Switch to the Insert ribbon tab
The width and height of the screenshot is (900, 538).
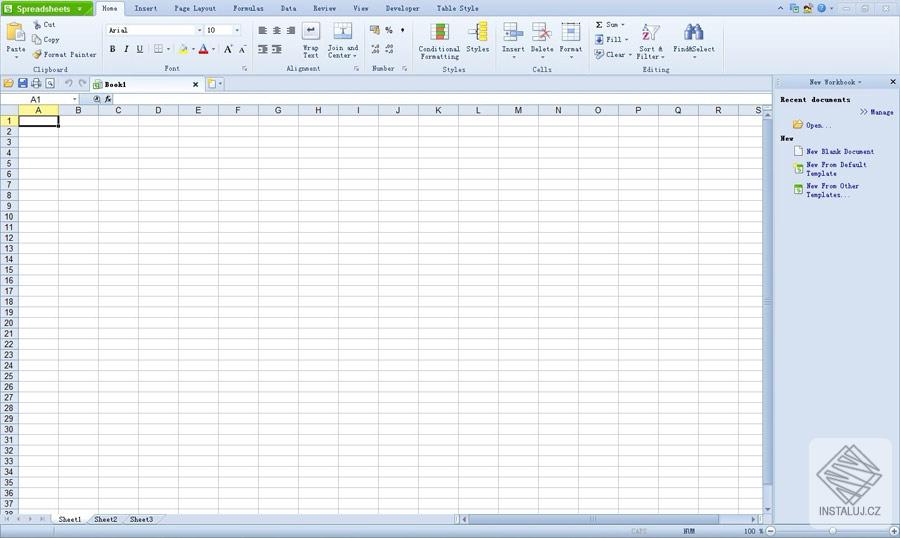145,8
